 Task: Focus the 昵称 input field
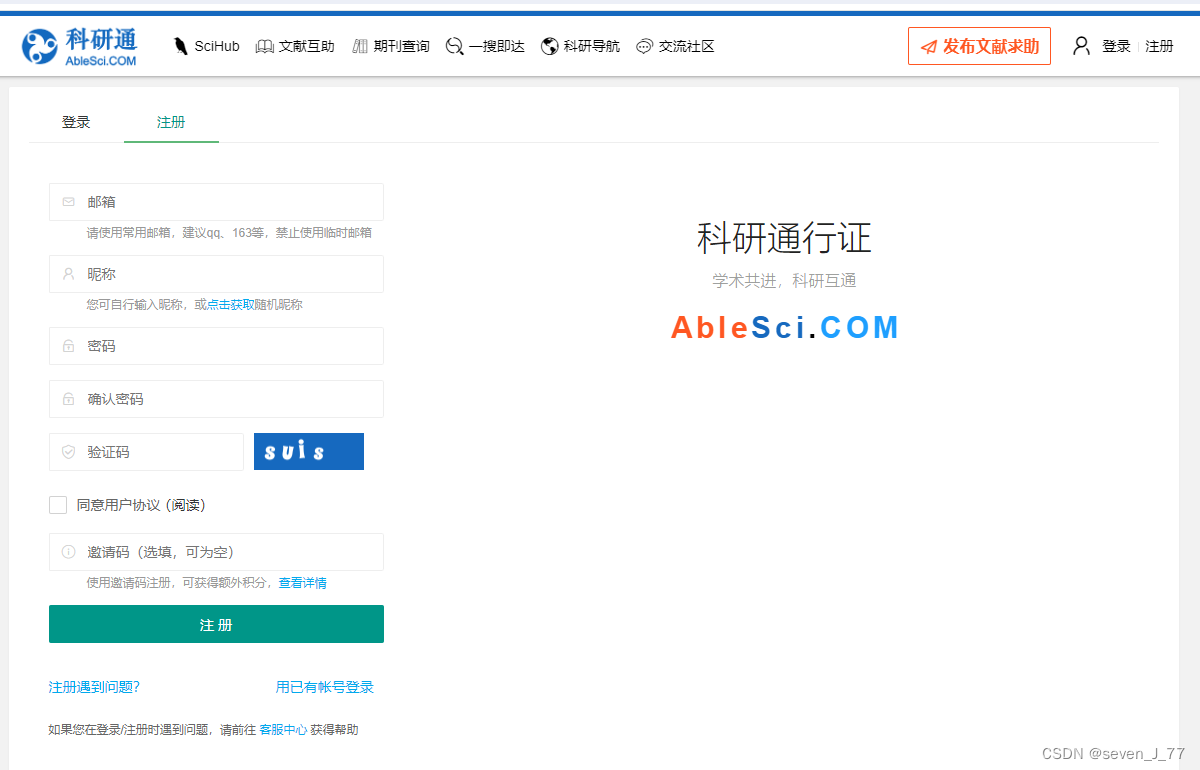coord(216,274)
